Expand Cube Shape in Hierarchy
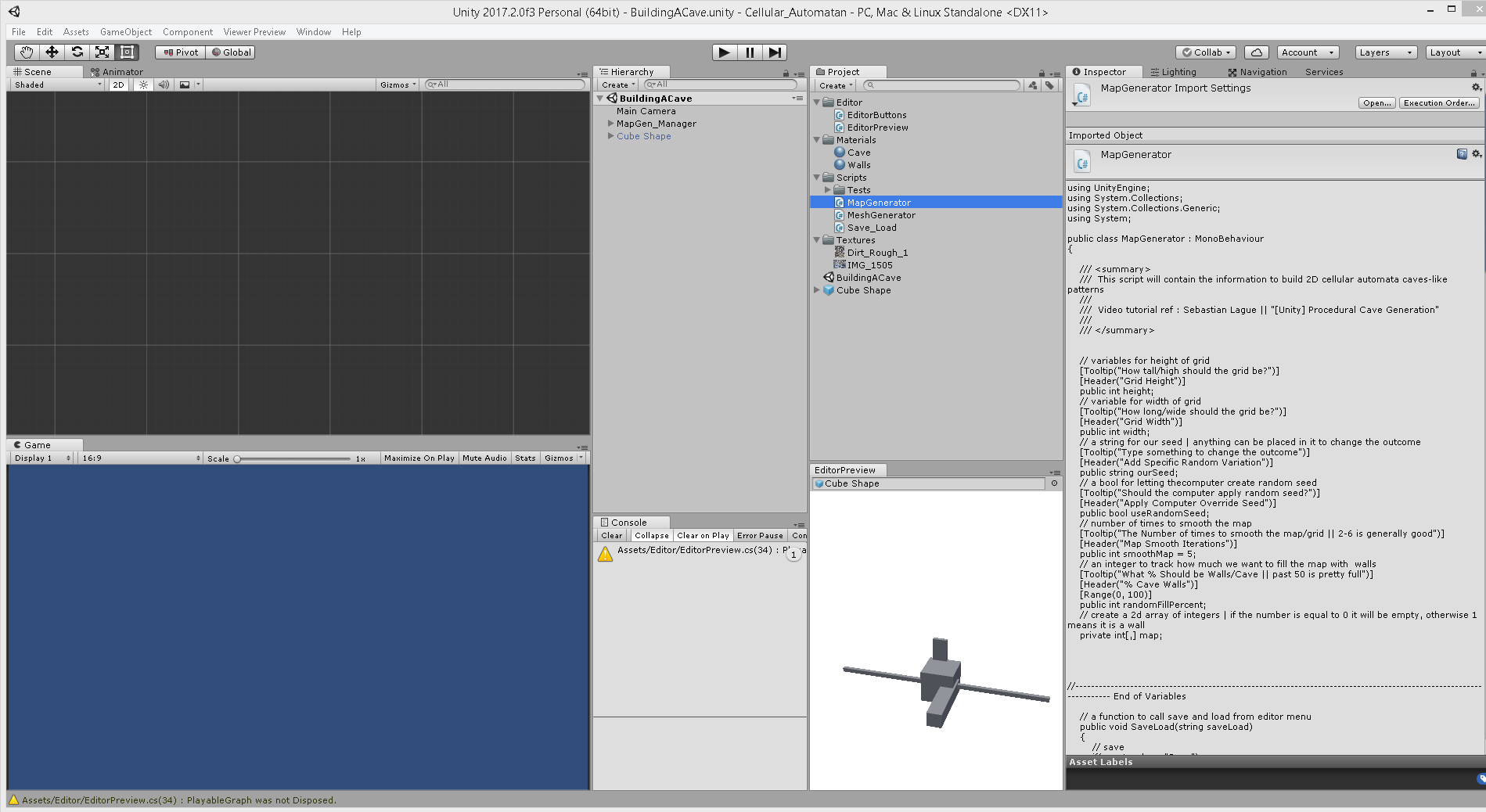 click(x=611, y=136)
